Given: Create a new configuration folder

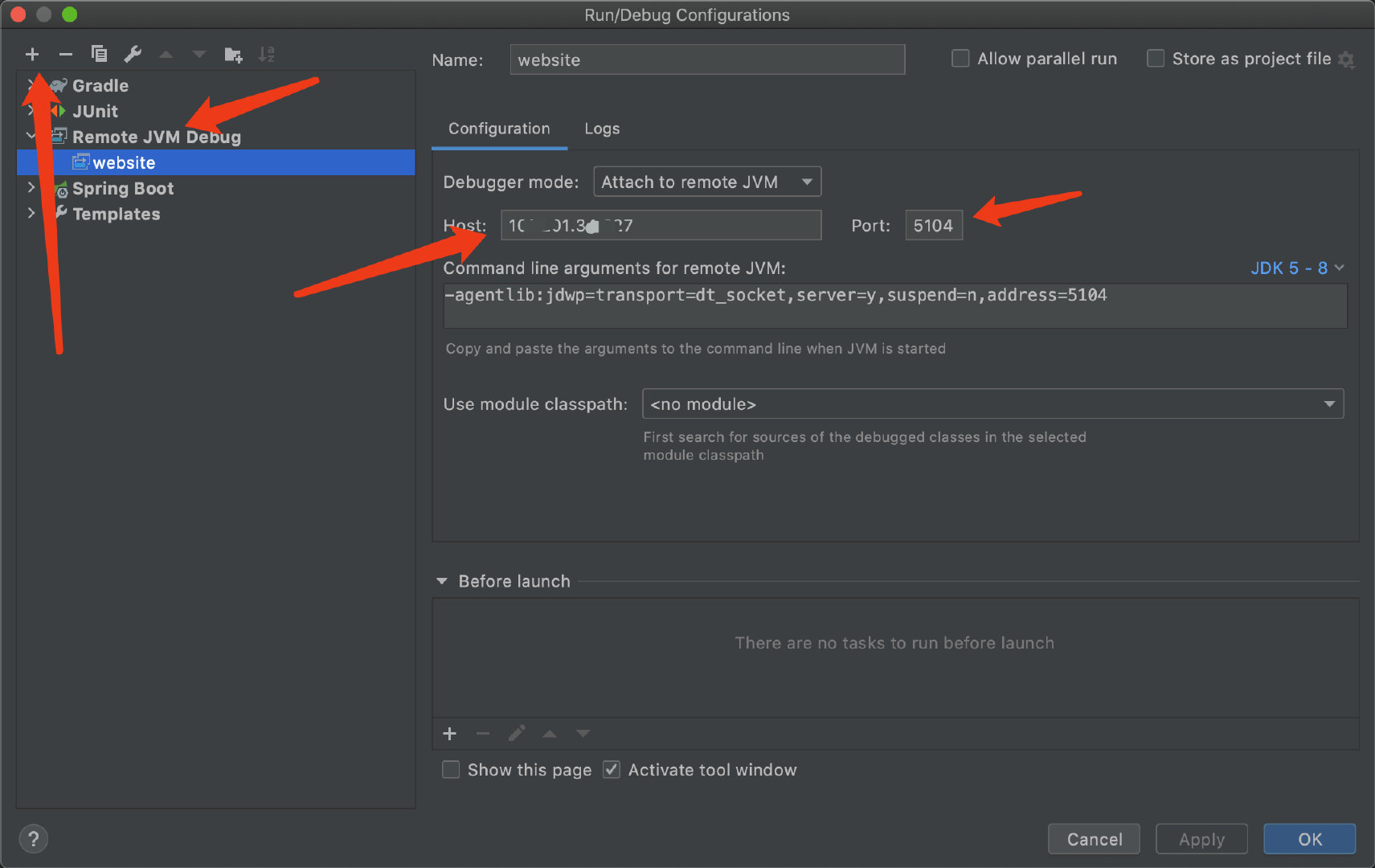Looking at the screenshot, I should (233, 54).
